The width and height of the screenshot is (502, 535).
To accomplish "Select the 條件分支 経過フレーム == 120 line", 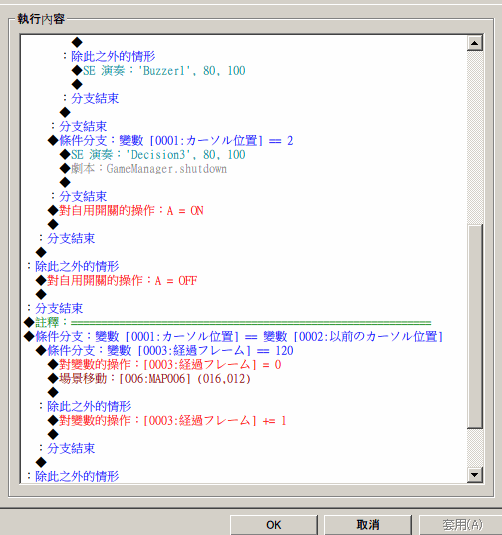I will coord(164,350).
